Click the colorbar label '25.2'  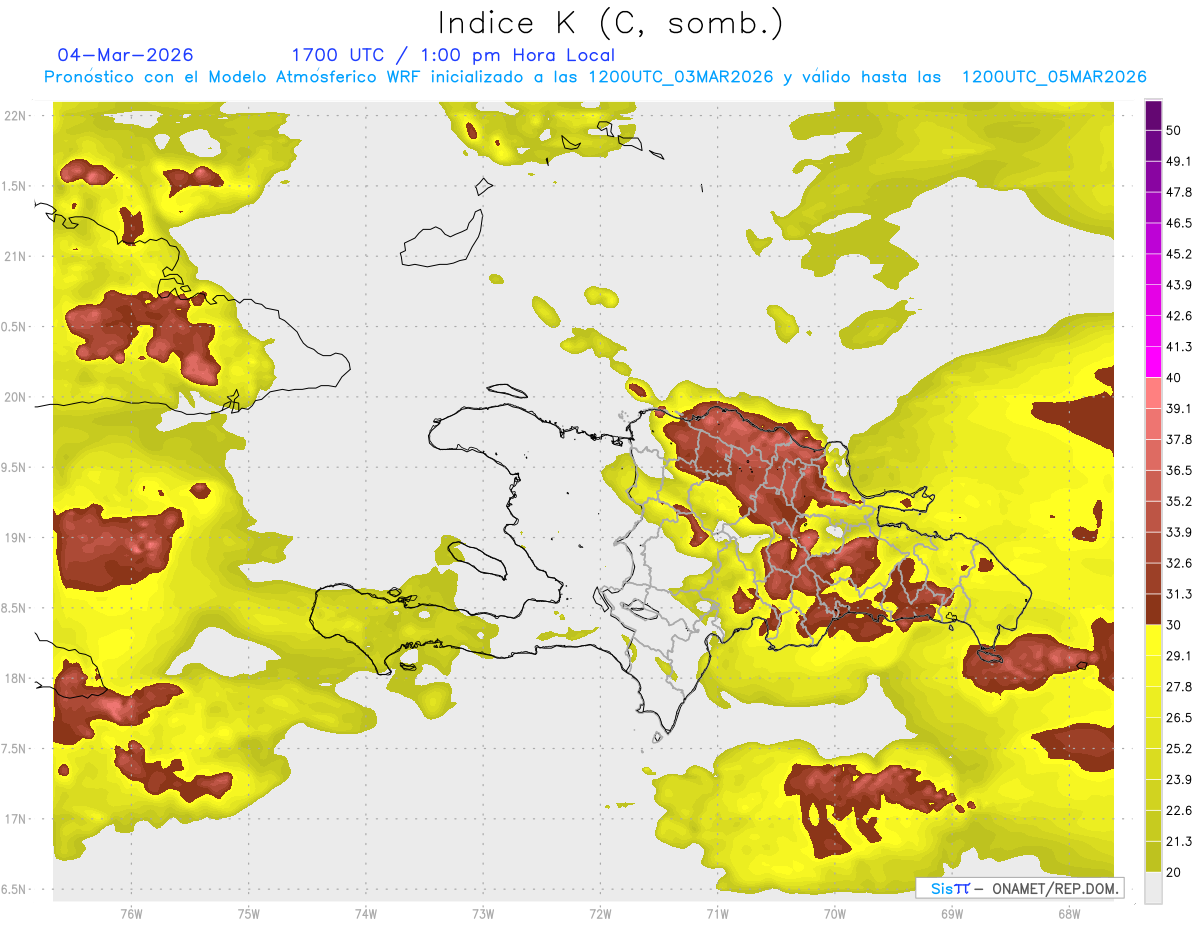(x=1179, y=749)
